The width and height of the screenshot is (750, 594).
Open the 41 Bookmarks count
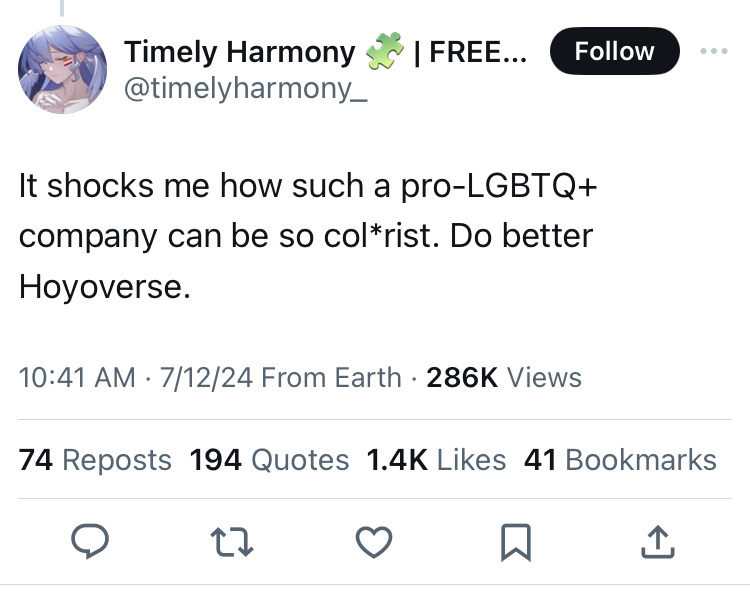620,460
